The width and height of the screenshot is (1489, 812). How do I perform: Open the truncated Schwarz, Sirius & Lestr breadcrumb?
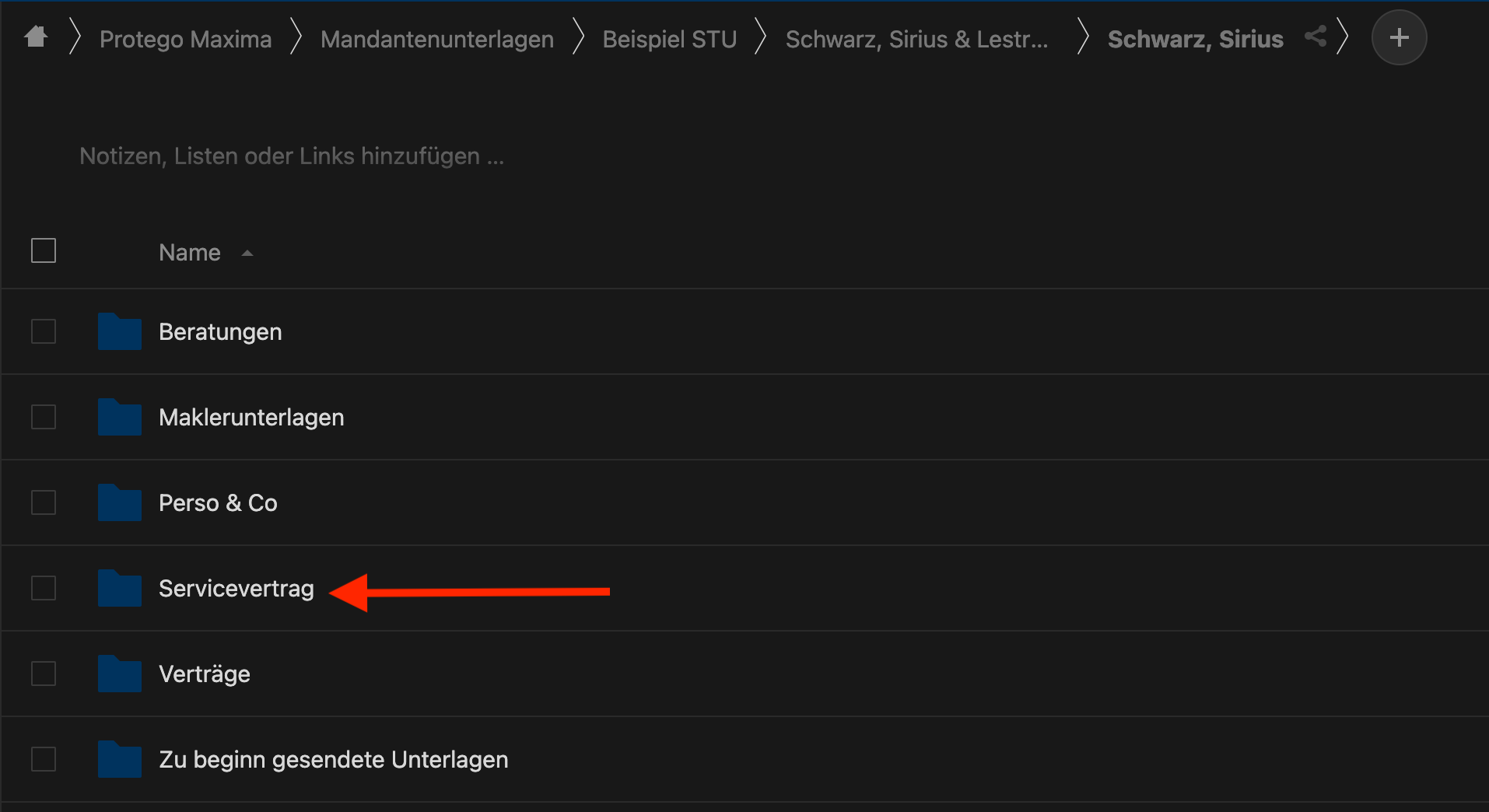917,38
